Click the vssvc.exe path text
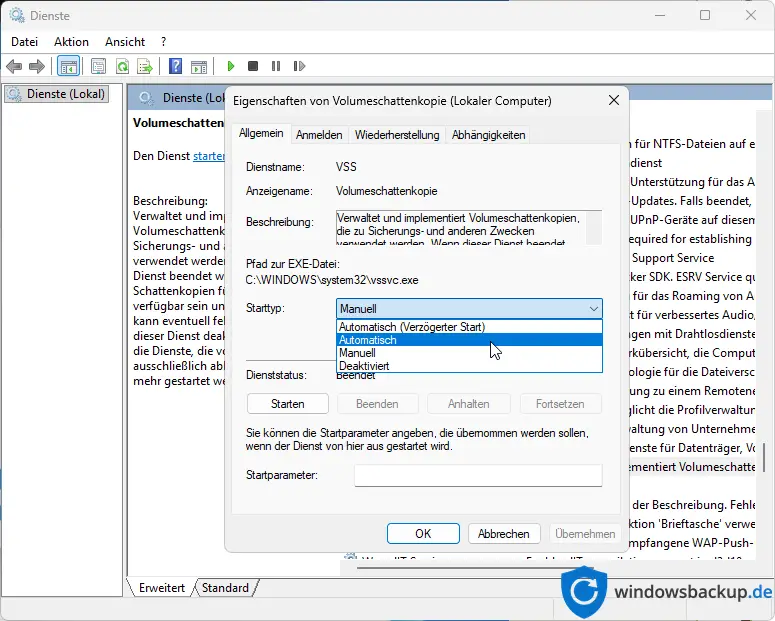Viewport: 775px width, 621px height. [332, 280]
